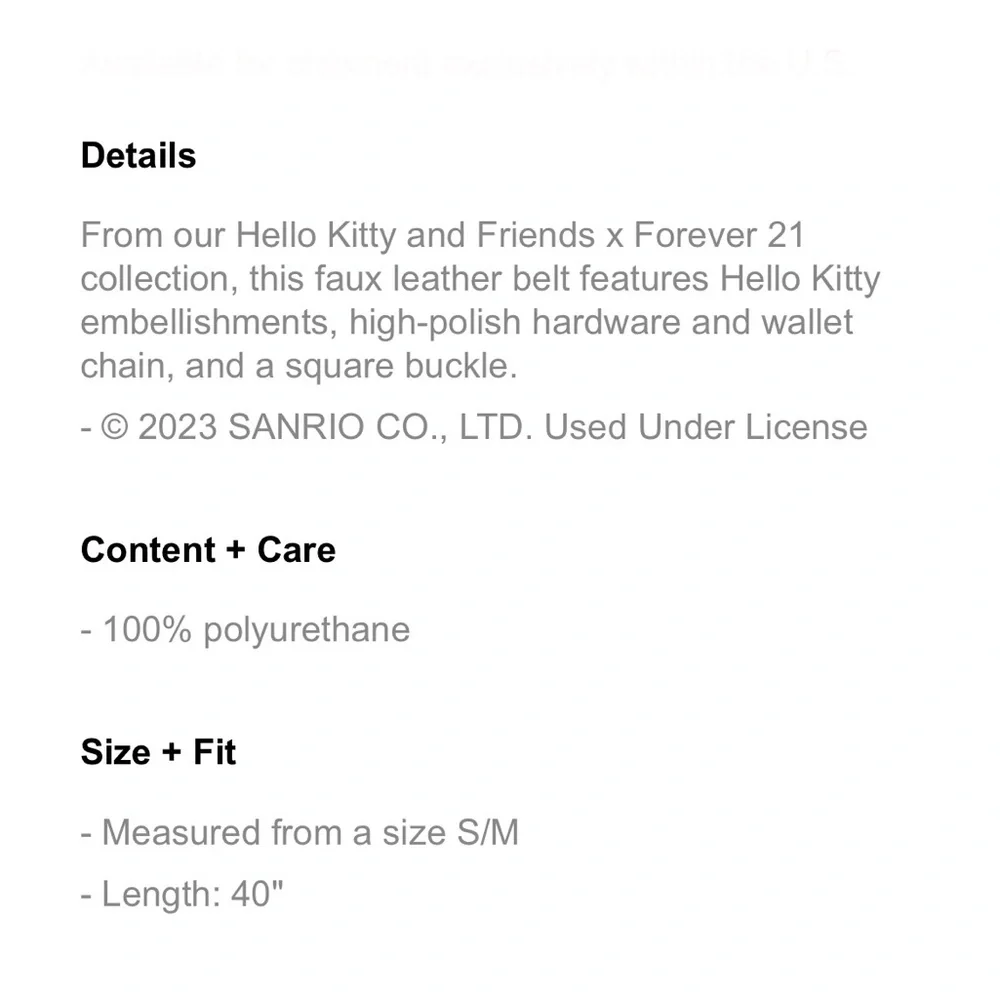Click the Size + Fit heading
Image resolution: width=1000 pixels, height=1000 pixels.
[x=158, y=751]
